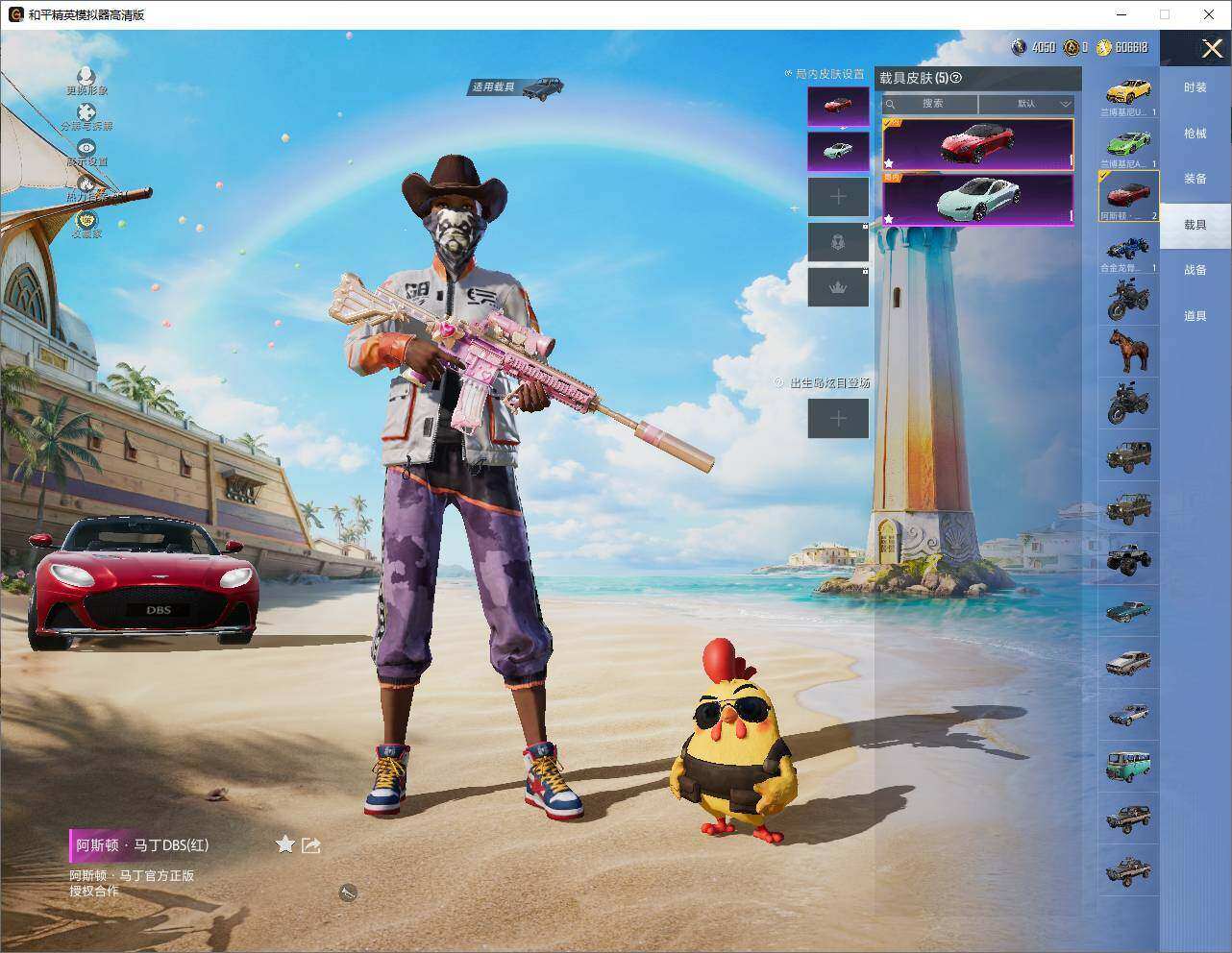
Task: Select the turquoise van thumbnail
Action: [x=1128, y=766]
